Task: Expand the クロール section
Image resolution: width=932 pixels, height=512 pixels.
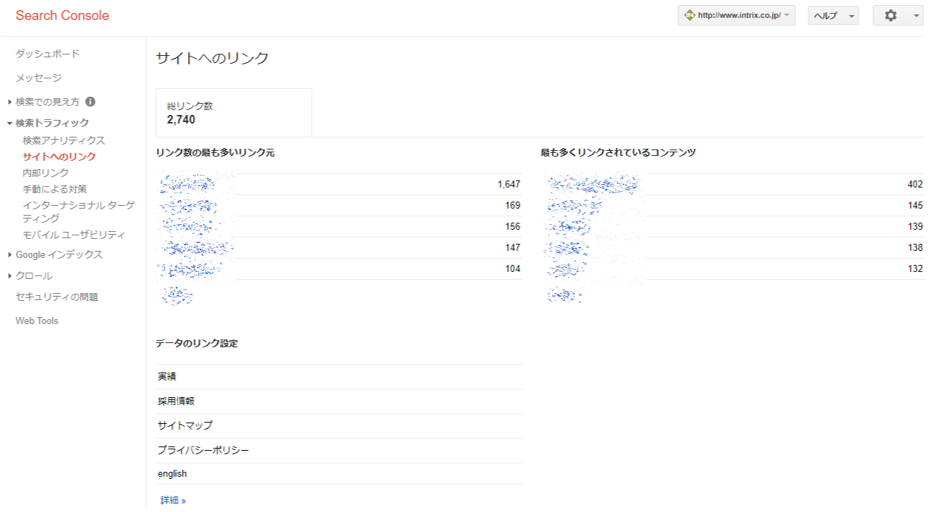Action: point(33,276)
